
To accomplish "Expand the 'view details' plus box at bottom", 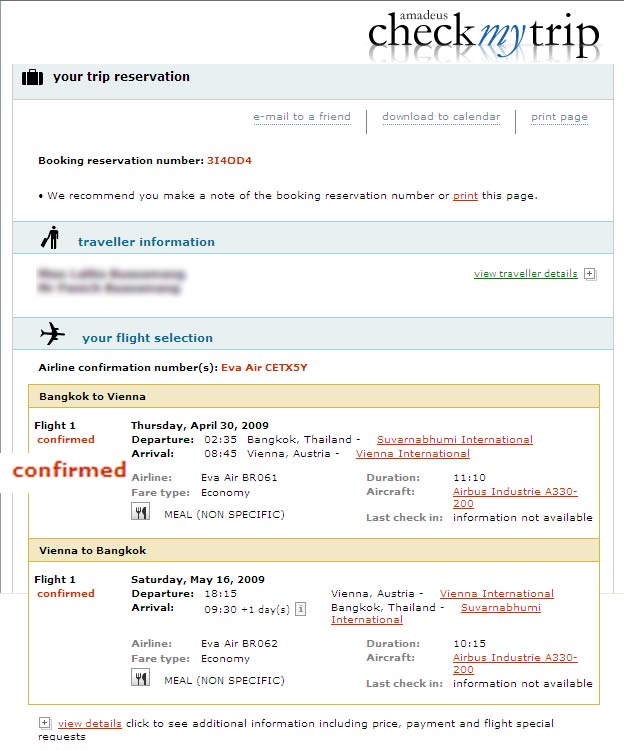I will coord(44,723).
